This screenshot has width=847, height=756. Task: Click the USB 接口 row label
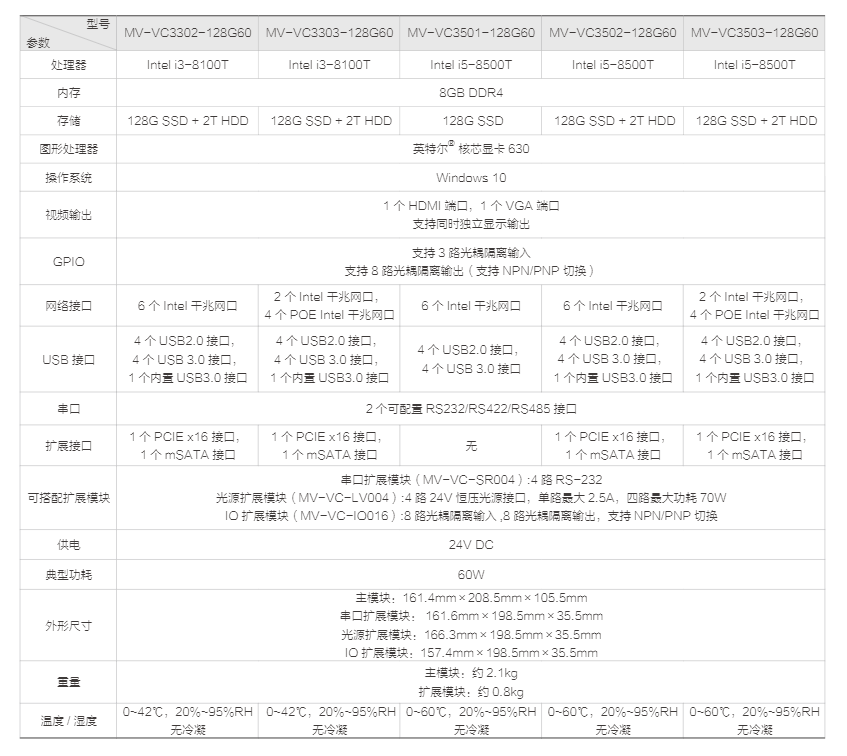click(65, 359)
